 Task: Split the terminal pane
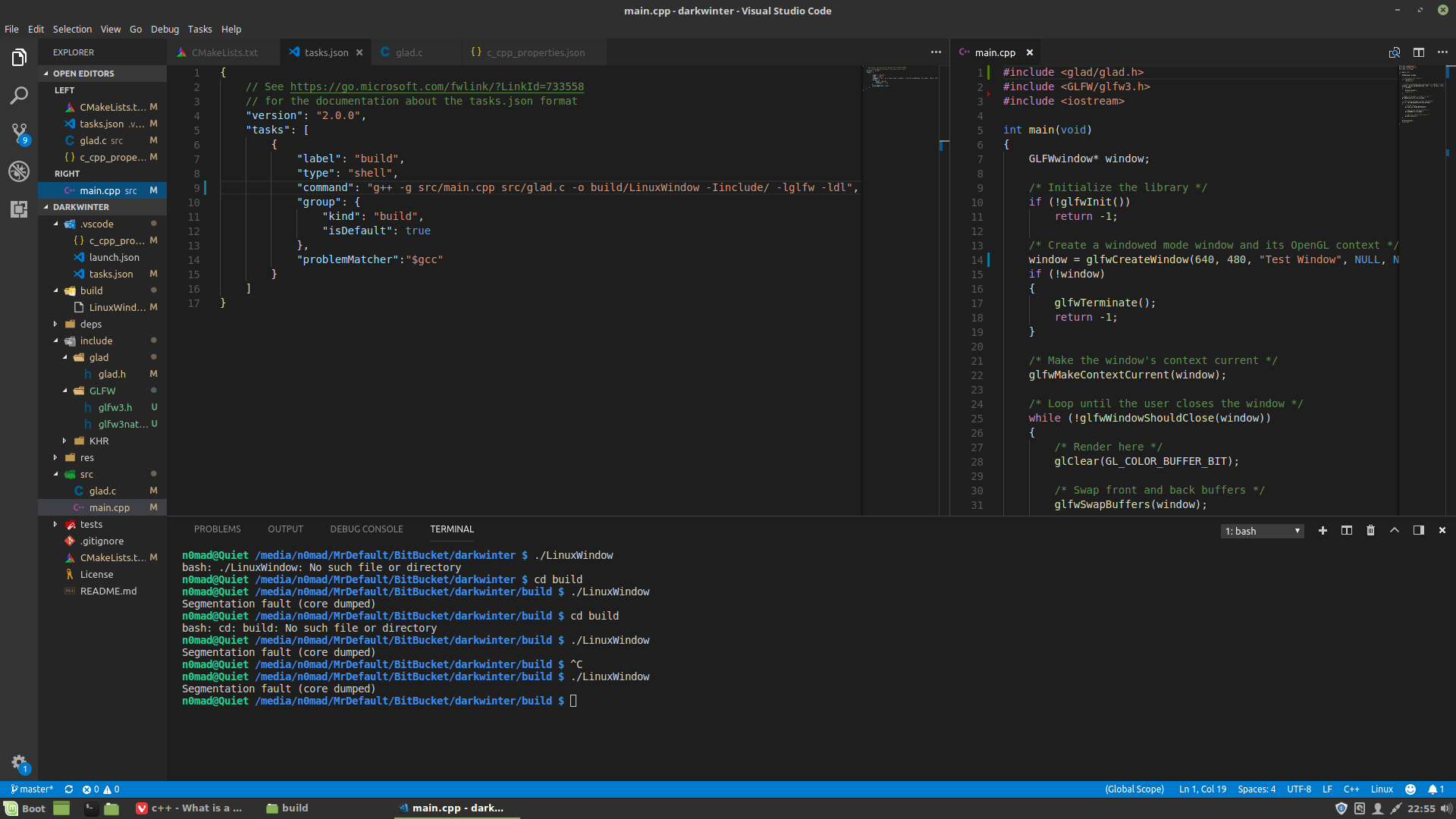(1346, 530)
